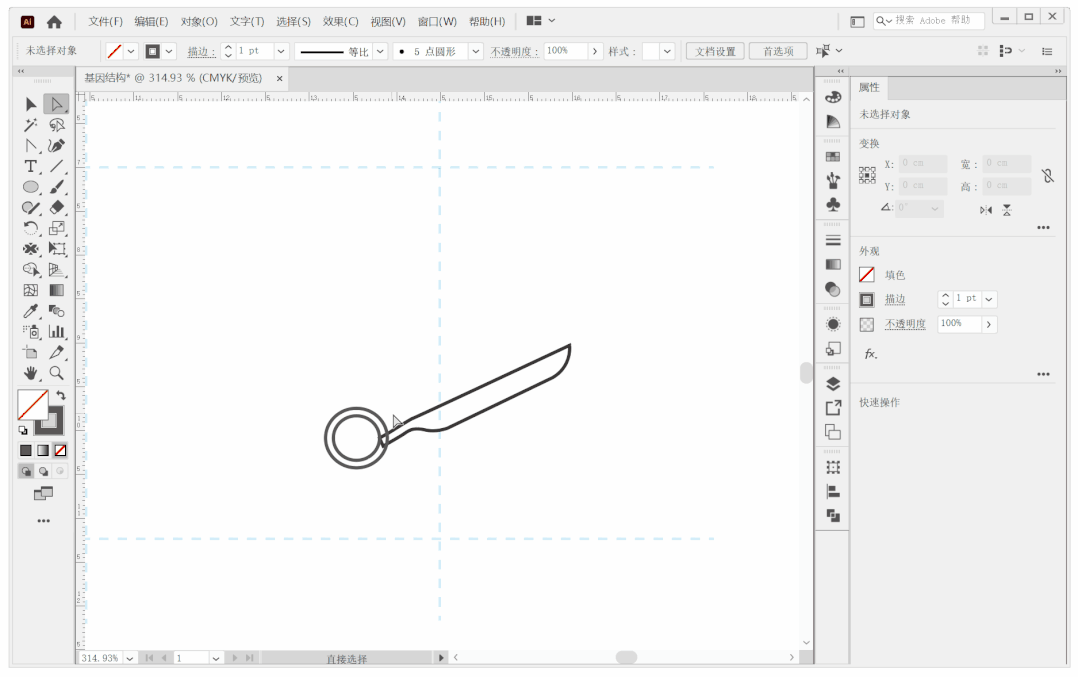Image resolution: width=1078 pixels, height=677 pixels.
Task: Click the 文档设置 button
Action: click(x=715, y=52)
